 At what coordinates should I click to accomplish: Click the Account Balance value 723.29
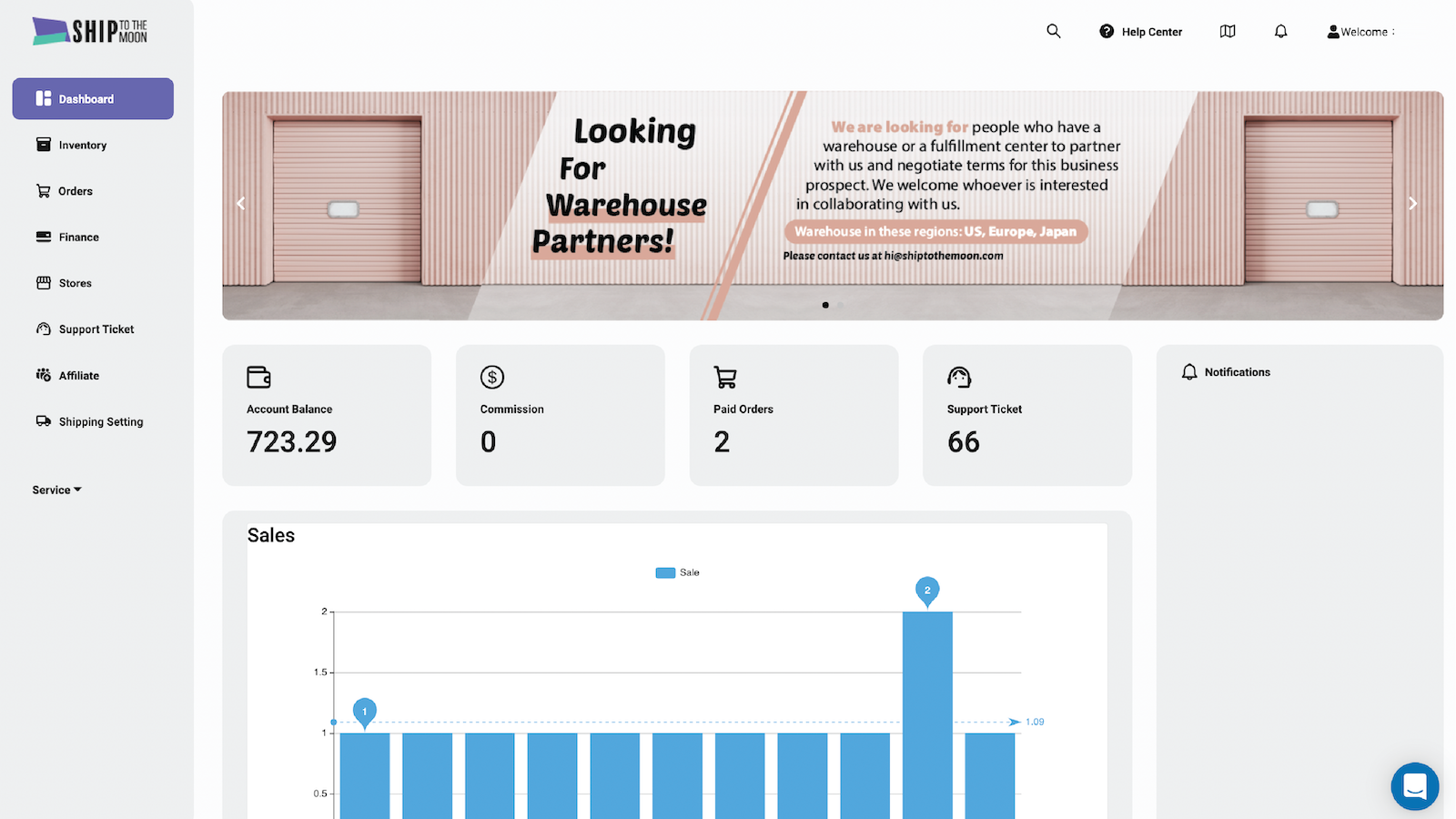click(x=292, y=442)
